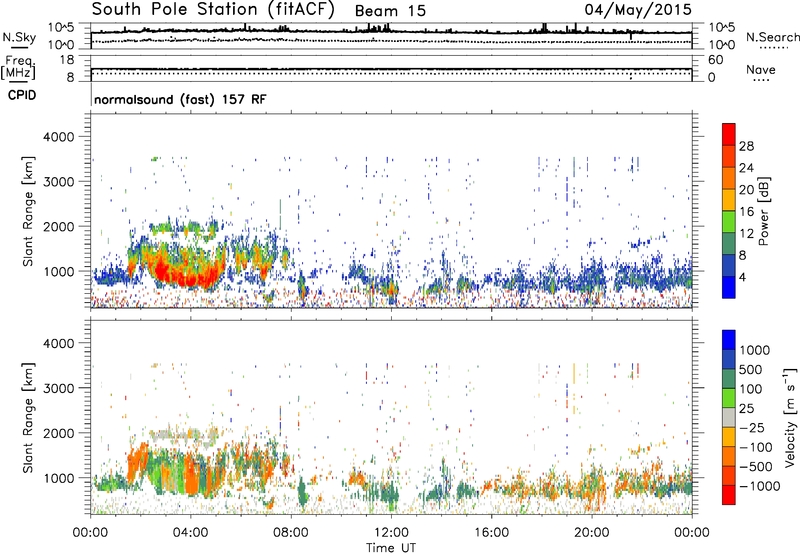
Task: Click the 'N.Search' legend label
Action: coord(773,37)
